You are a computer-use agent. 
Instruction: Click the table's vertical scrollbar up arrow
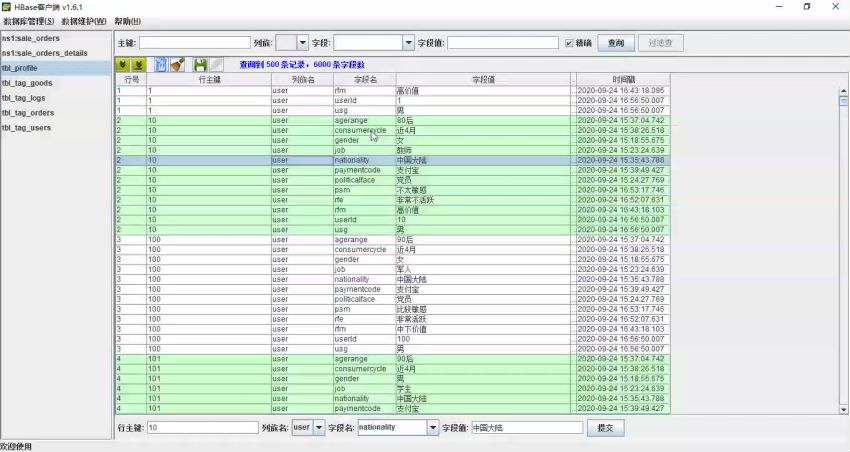[x=843, y=90]
